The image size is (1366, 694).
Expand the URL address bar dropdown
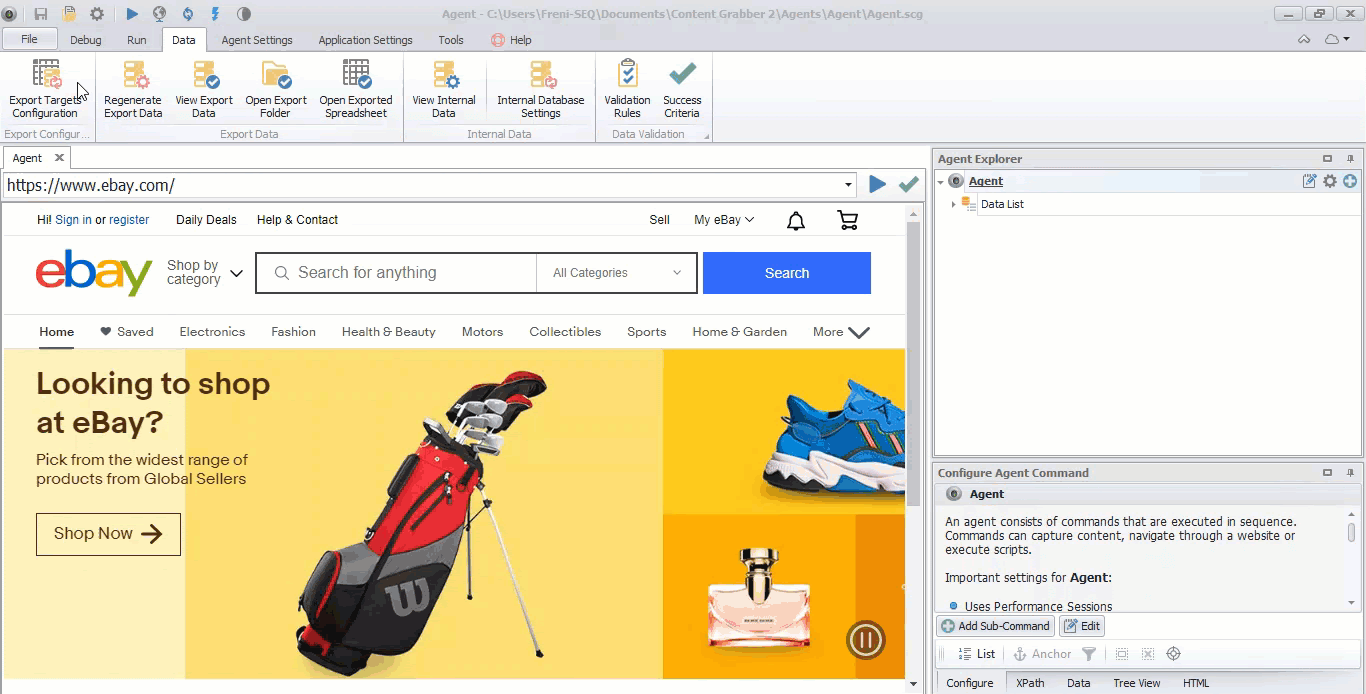click(849, 185)
